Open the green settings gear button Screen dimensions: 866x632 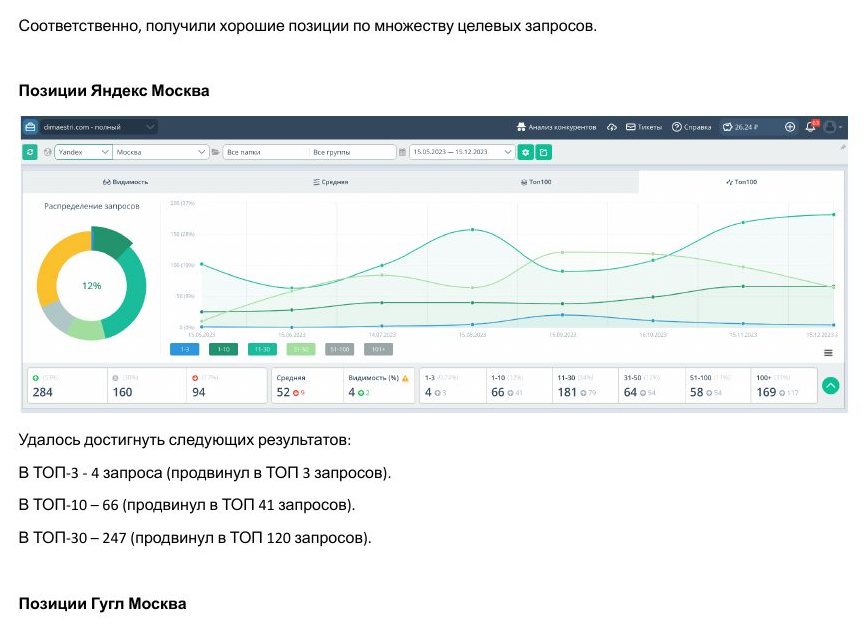point(525,152)
